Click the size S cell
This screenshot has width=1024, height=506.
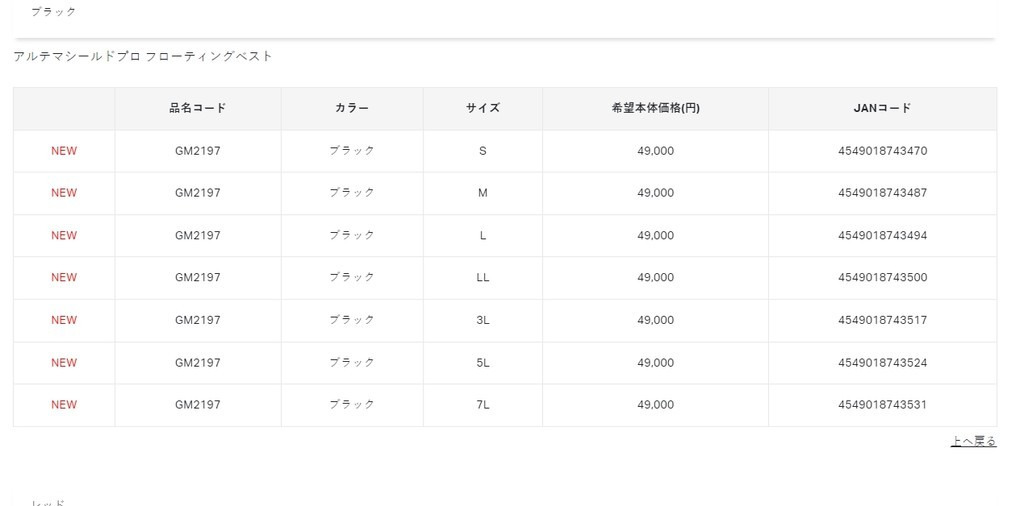tap(483, 151)
